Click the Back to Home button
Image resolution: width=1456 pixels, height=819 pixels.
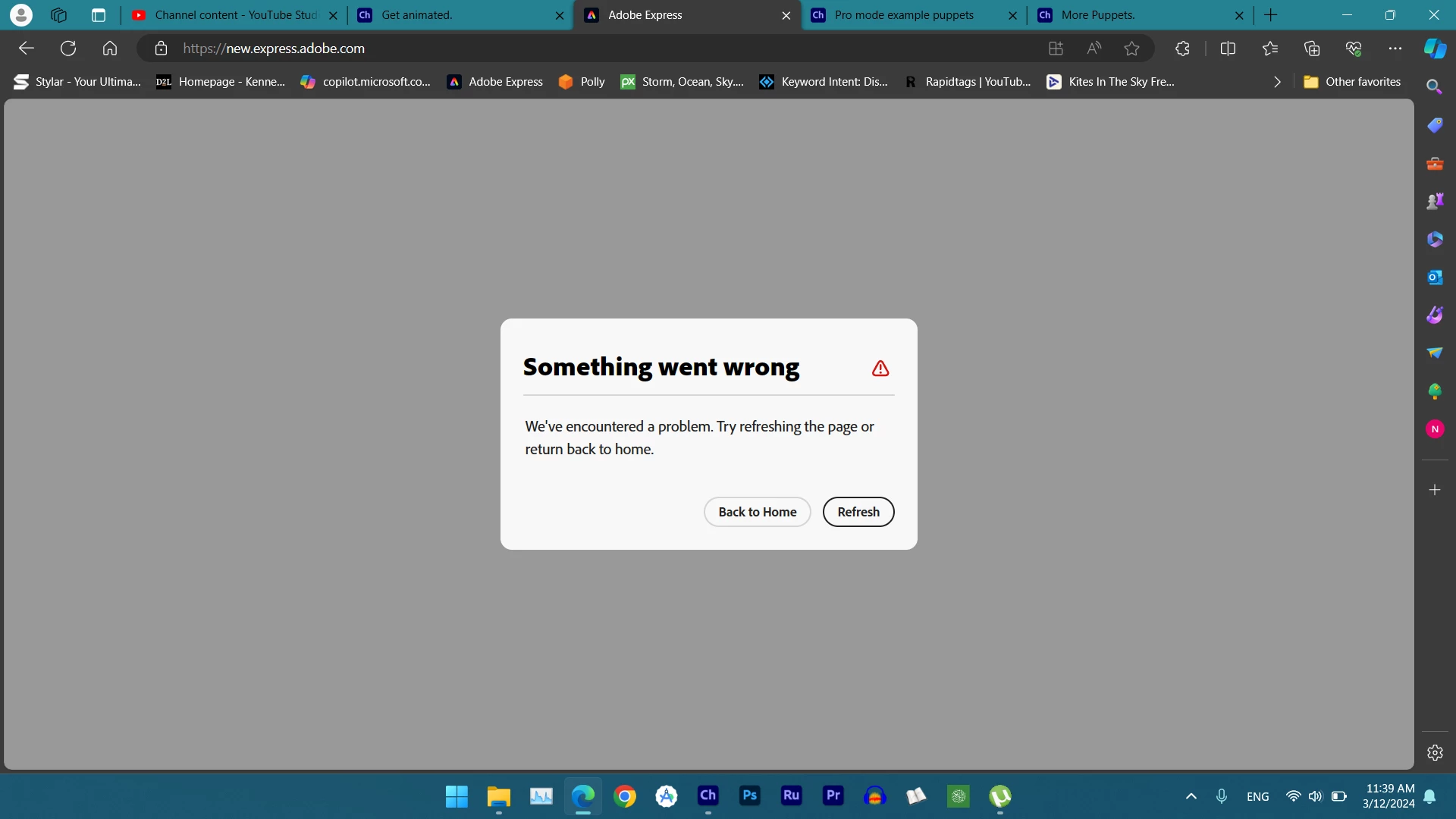coord(757,512)
